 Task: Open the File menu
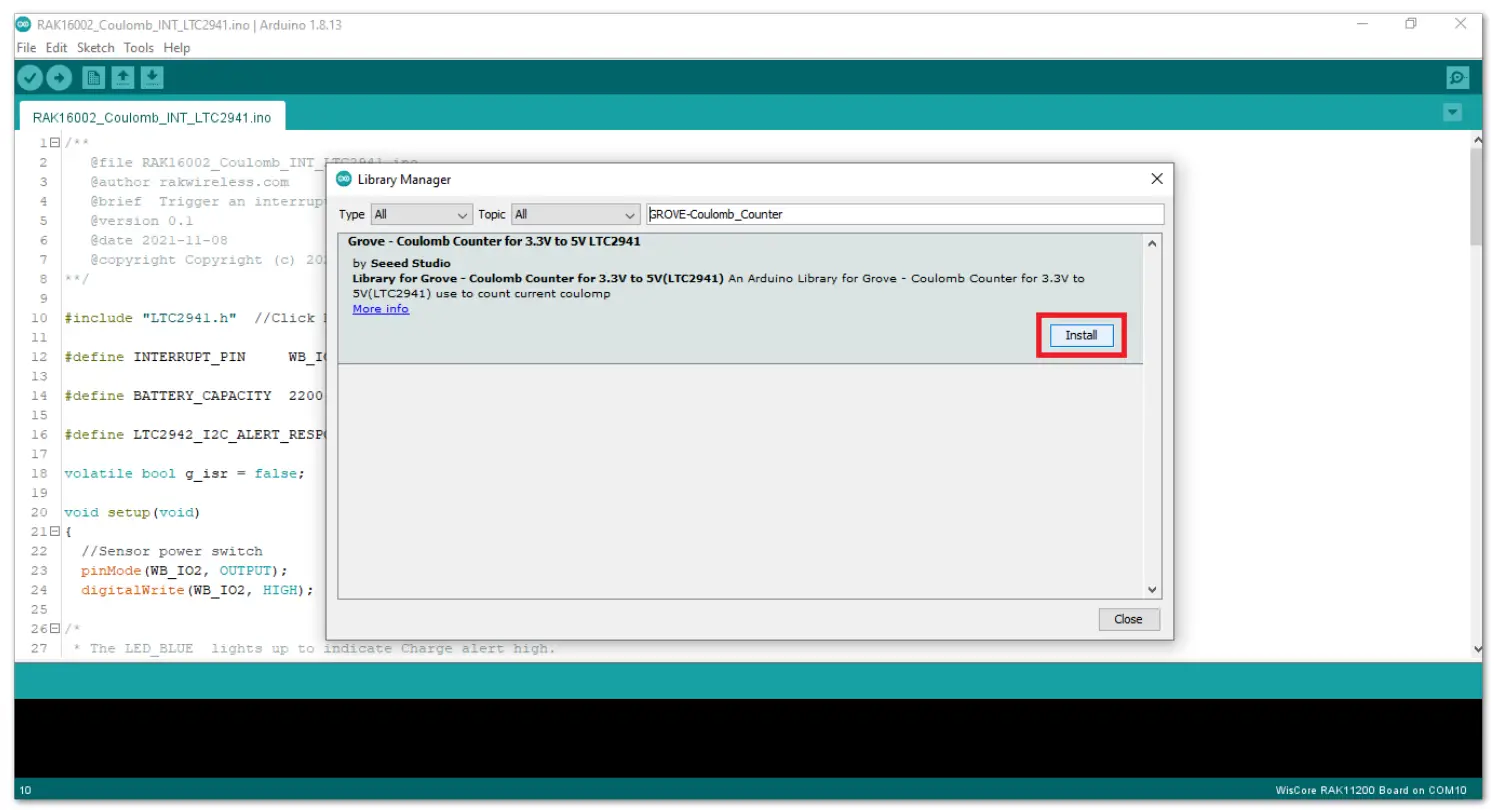(26, 47)
